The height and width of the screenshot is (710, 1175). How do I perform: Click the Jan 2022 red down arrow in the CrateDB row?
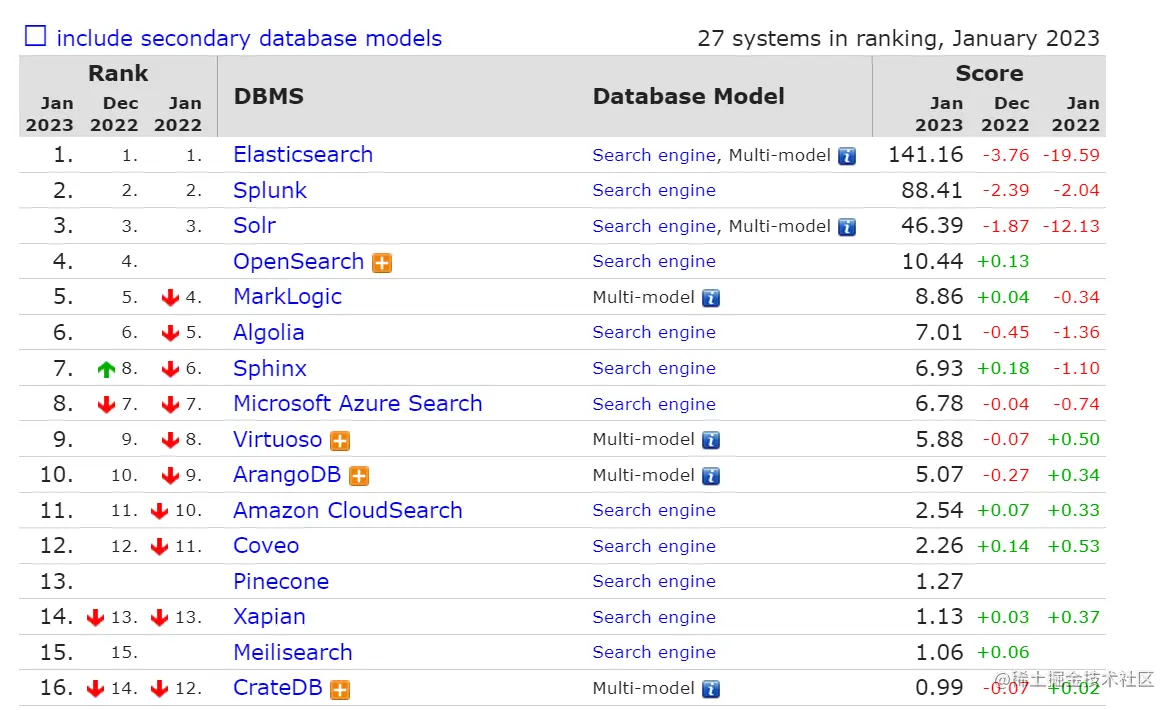point(159,688)
